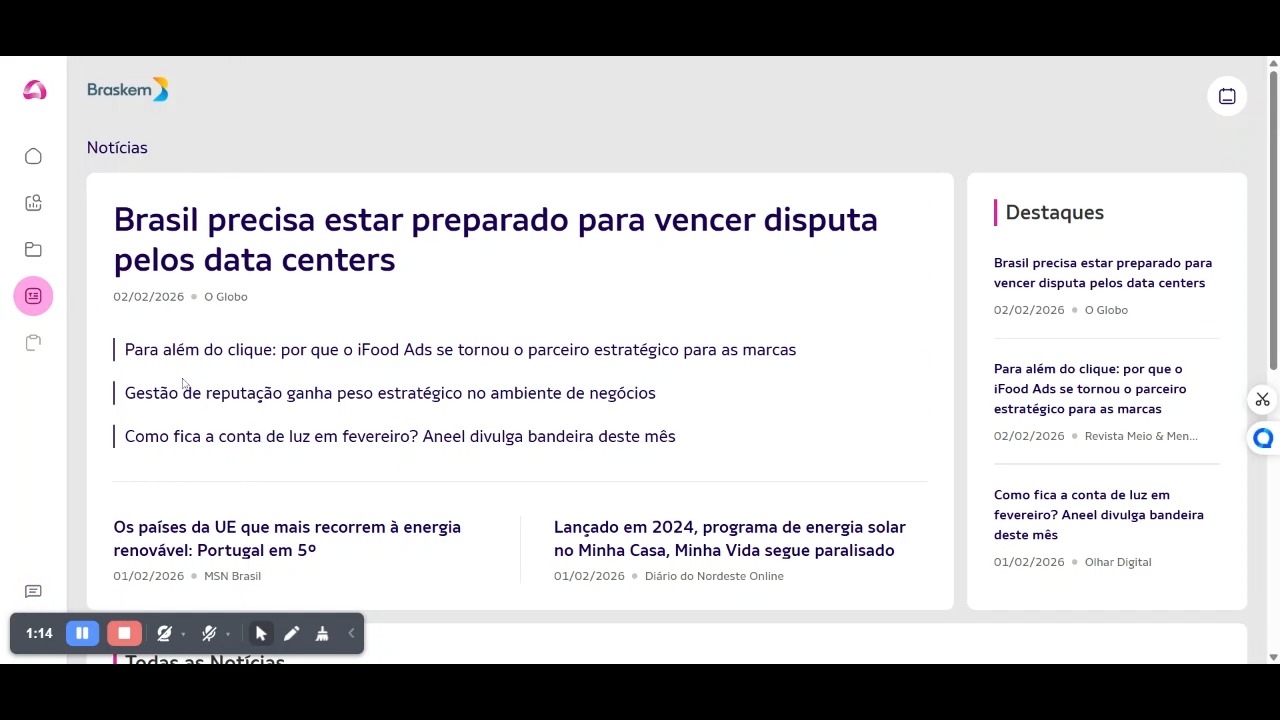The image size is (1280, 720).
Task: Select the mouse cursor pointer tool
Action: coord(261,633)
